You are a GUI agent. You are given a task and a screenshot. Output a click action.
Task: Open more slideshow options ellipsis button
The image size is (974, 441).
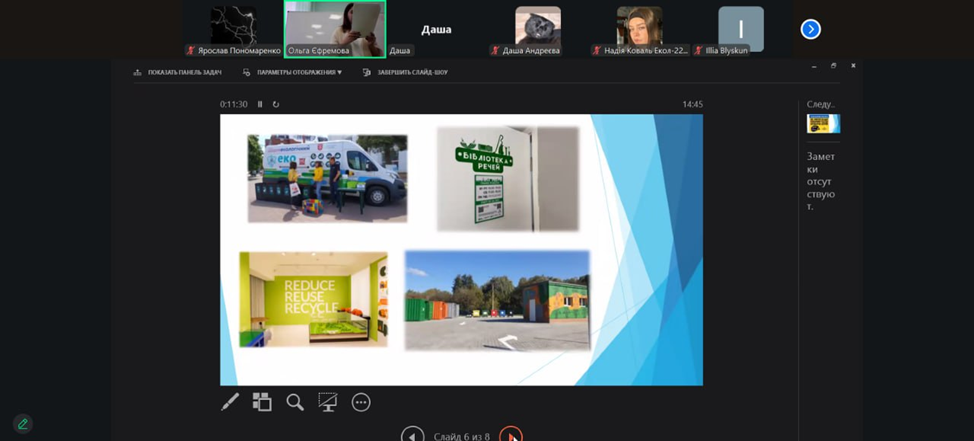361,402
